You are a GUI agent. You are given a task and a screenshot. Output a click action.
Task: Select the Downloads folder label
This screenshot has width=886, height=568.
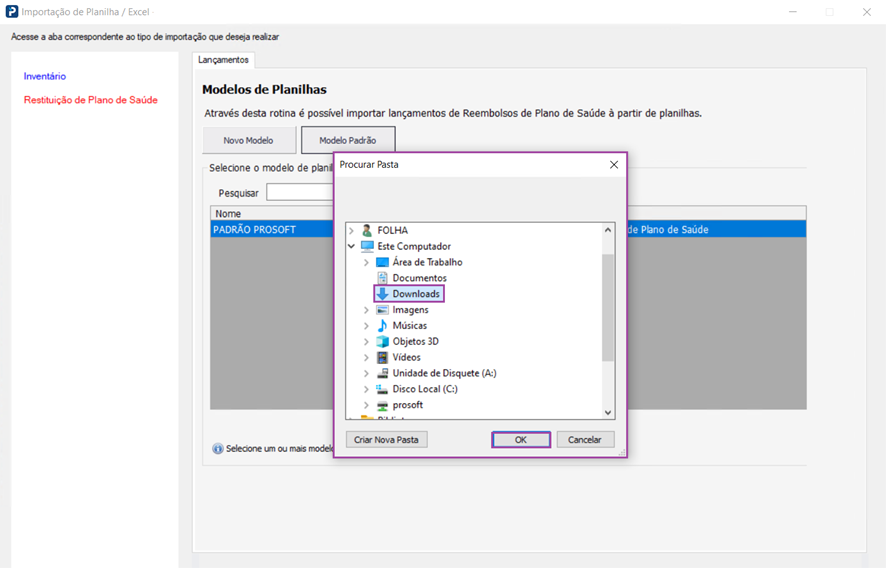pos(416,294)
